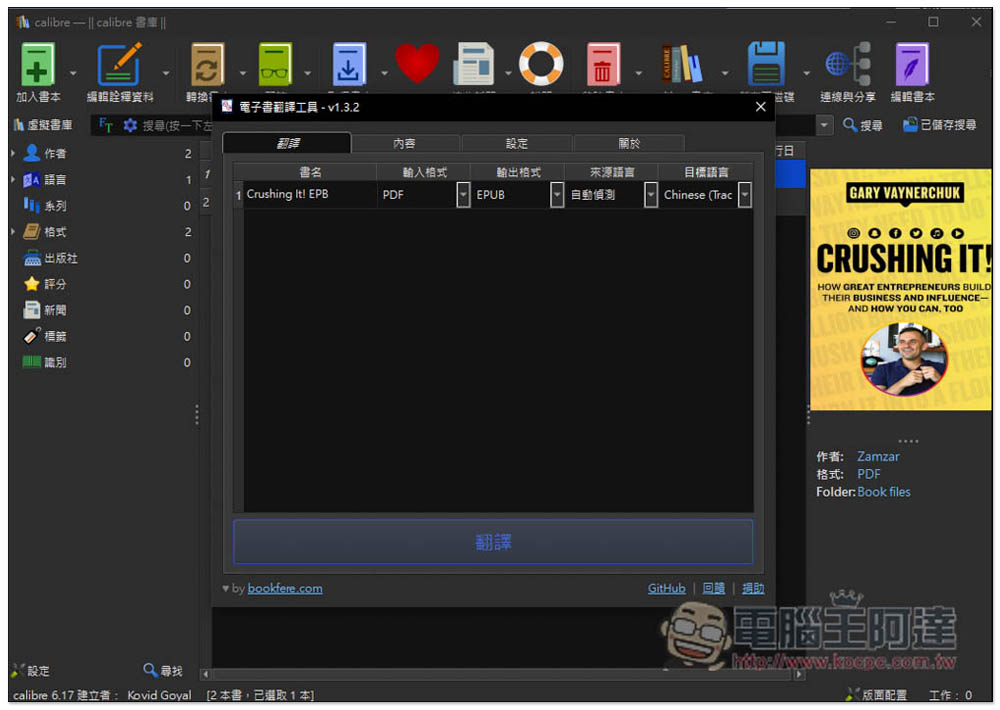This screenshot has height=710, width=1000.
Task: Click the Get books download icon
Action: click(349, 64)
